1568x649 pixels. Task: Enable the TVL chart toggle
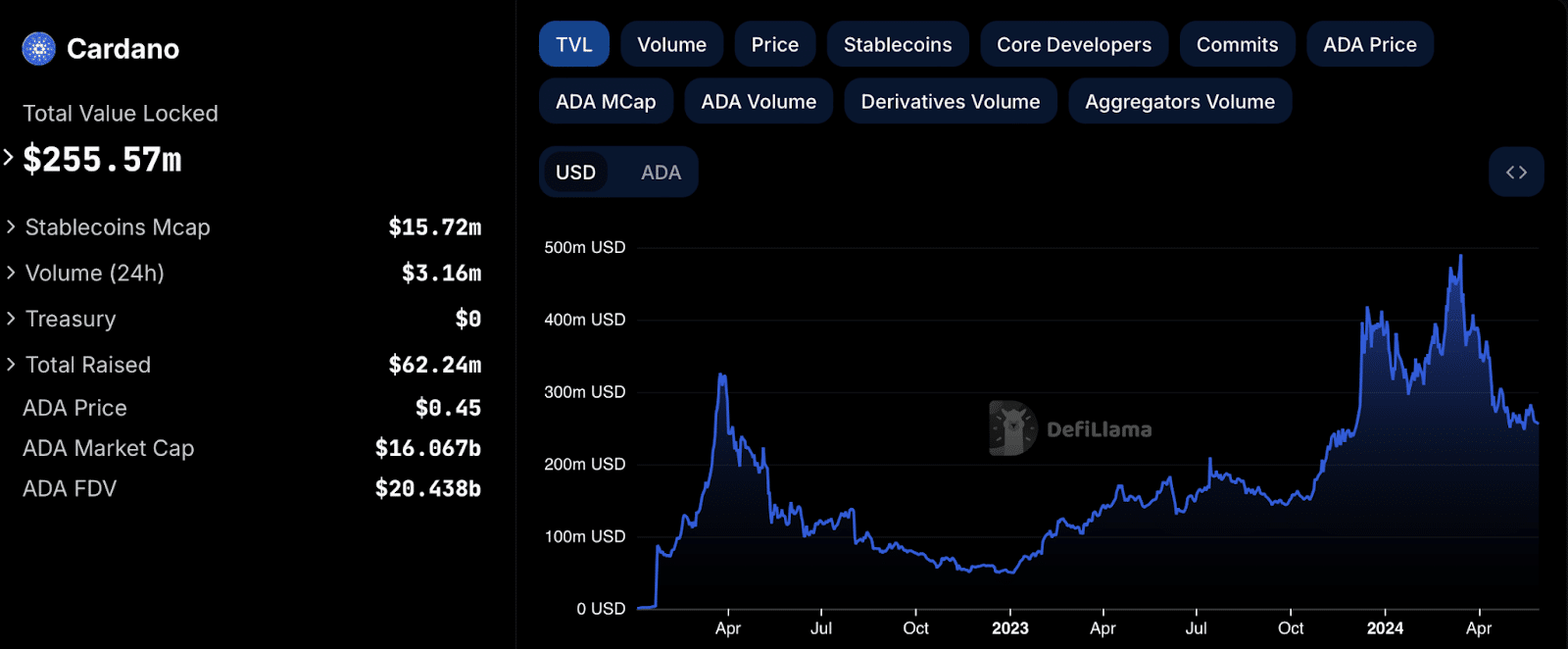tap(574, 44)
